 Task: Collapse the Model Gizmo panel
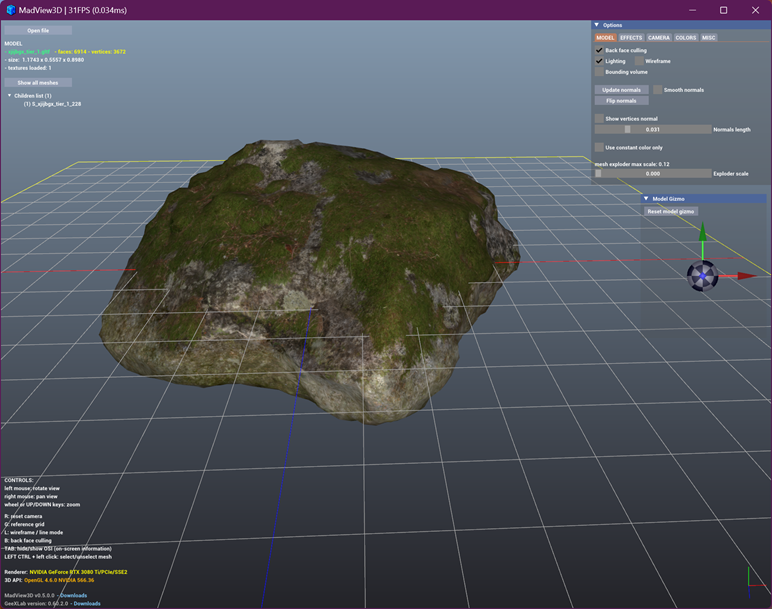click(x=646, y=199)
